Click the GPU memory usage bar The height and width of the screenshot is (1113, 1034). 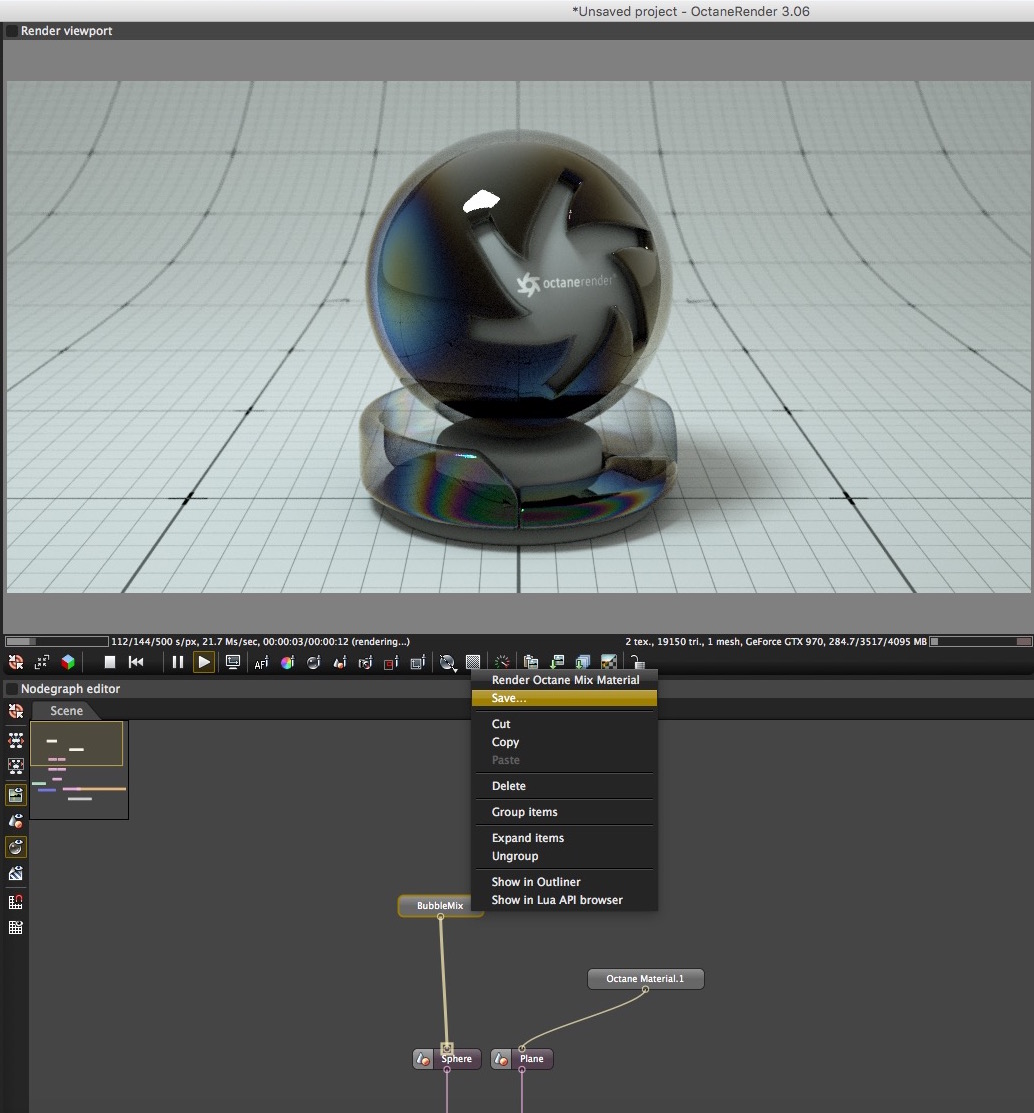coord(981,642)
